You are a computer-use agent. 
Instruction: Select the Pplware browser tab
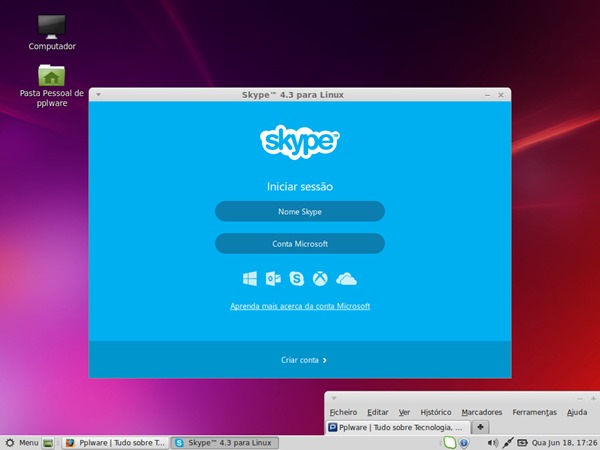(398, 427)
